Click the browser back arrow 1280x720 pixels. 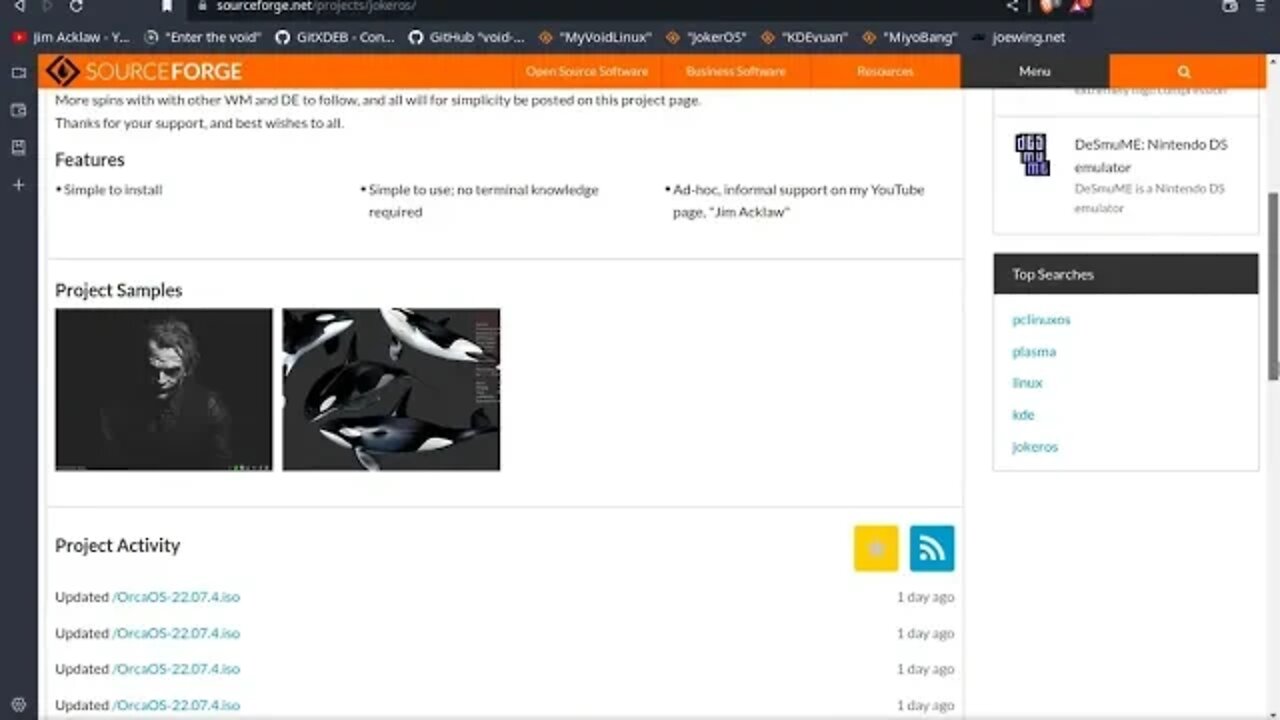18,6
